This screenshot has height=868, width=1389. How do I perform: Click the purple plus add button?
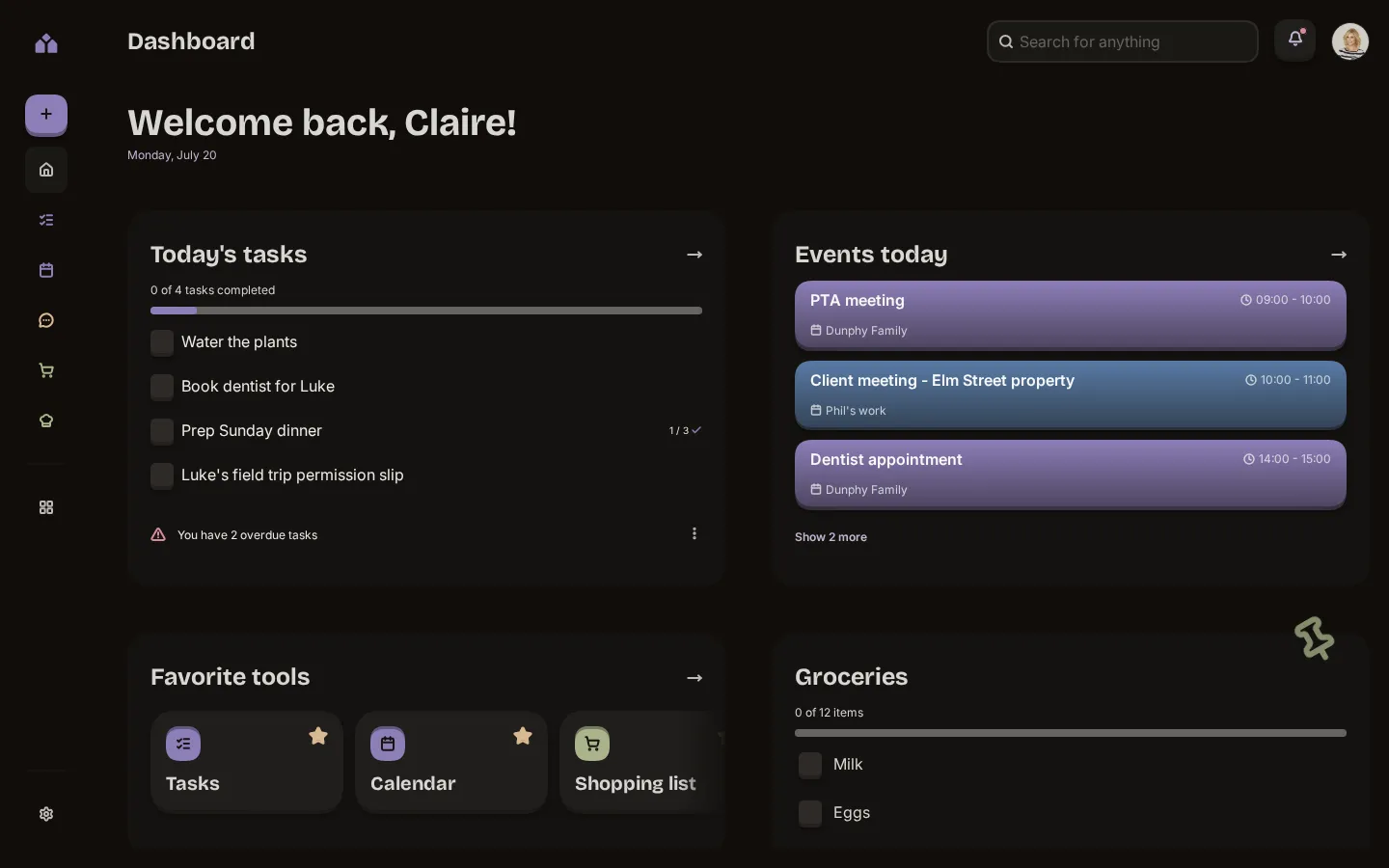[46, 115]
